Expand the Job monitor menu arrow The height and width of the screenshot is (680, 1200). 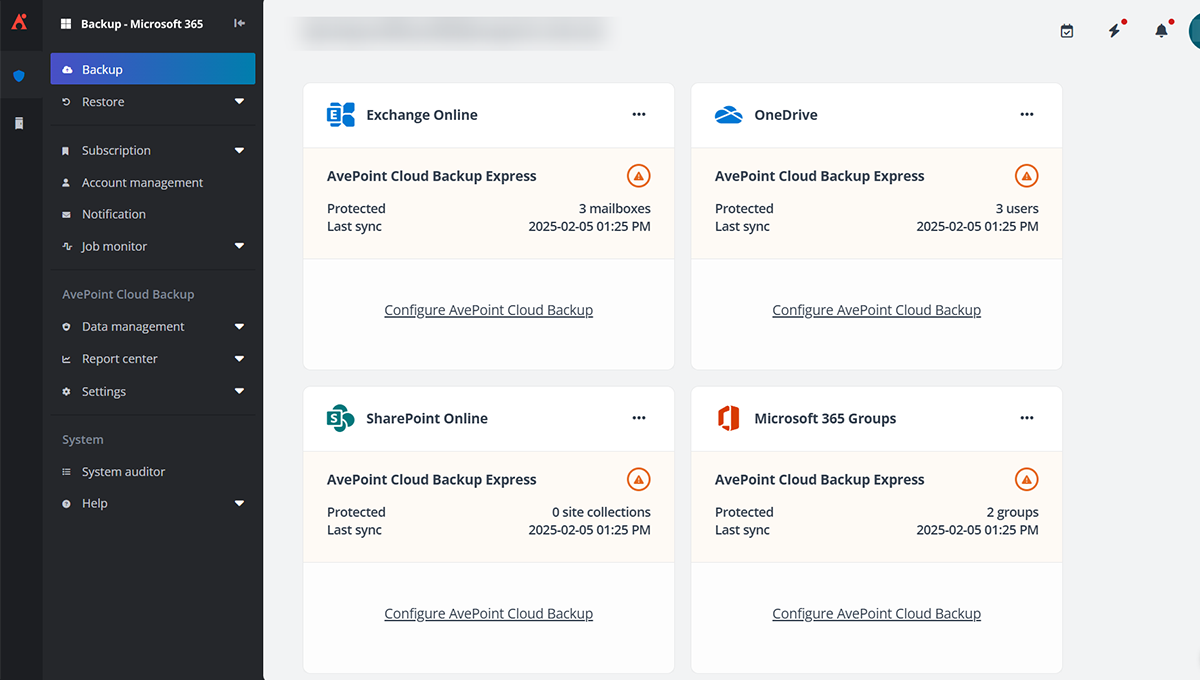tap(239, 247)
